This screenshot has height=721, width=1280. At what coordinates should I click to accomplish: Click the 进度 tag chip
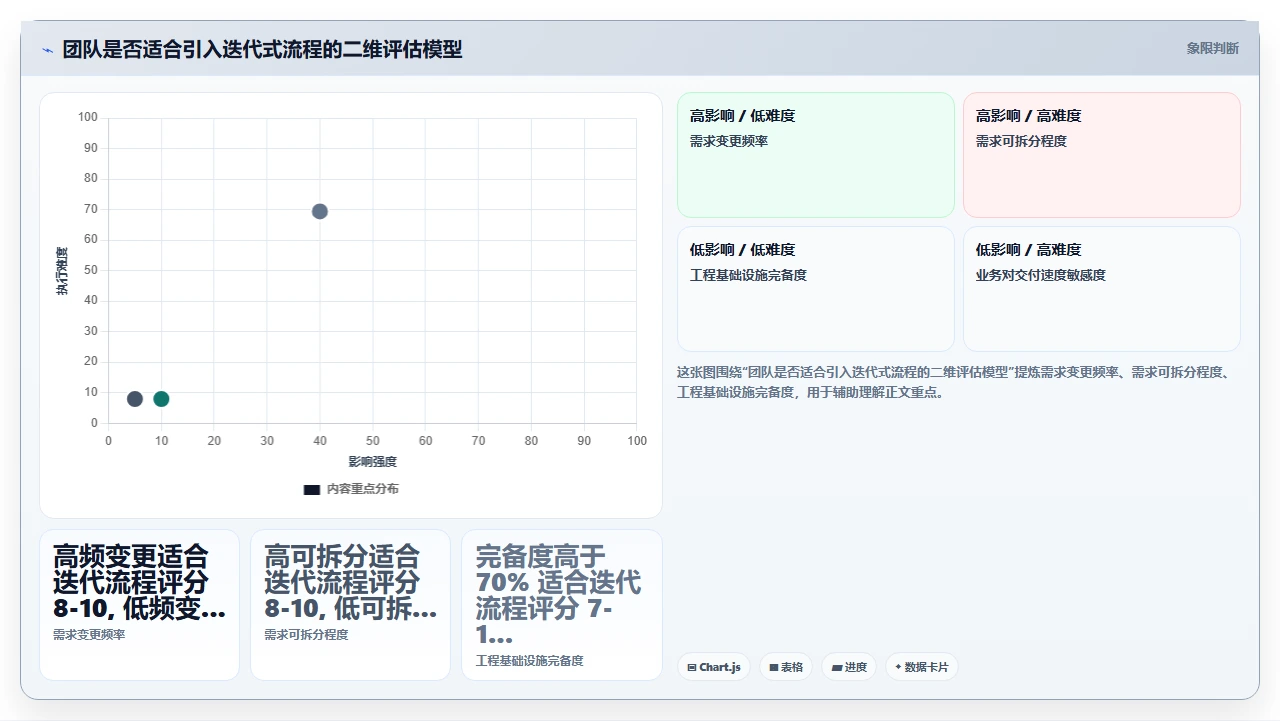[849, 667]
